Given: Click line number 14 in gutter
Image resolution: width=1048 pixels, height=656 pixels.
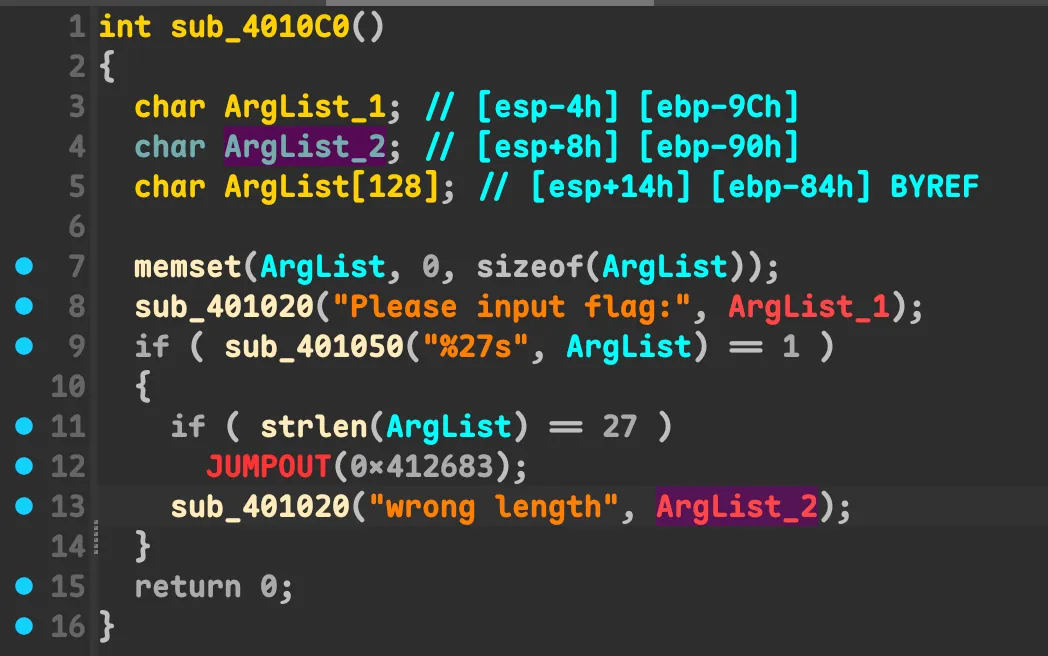Looking at the screenshot, I should click(x=67, y=546).
